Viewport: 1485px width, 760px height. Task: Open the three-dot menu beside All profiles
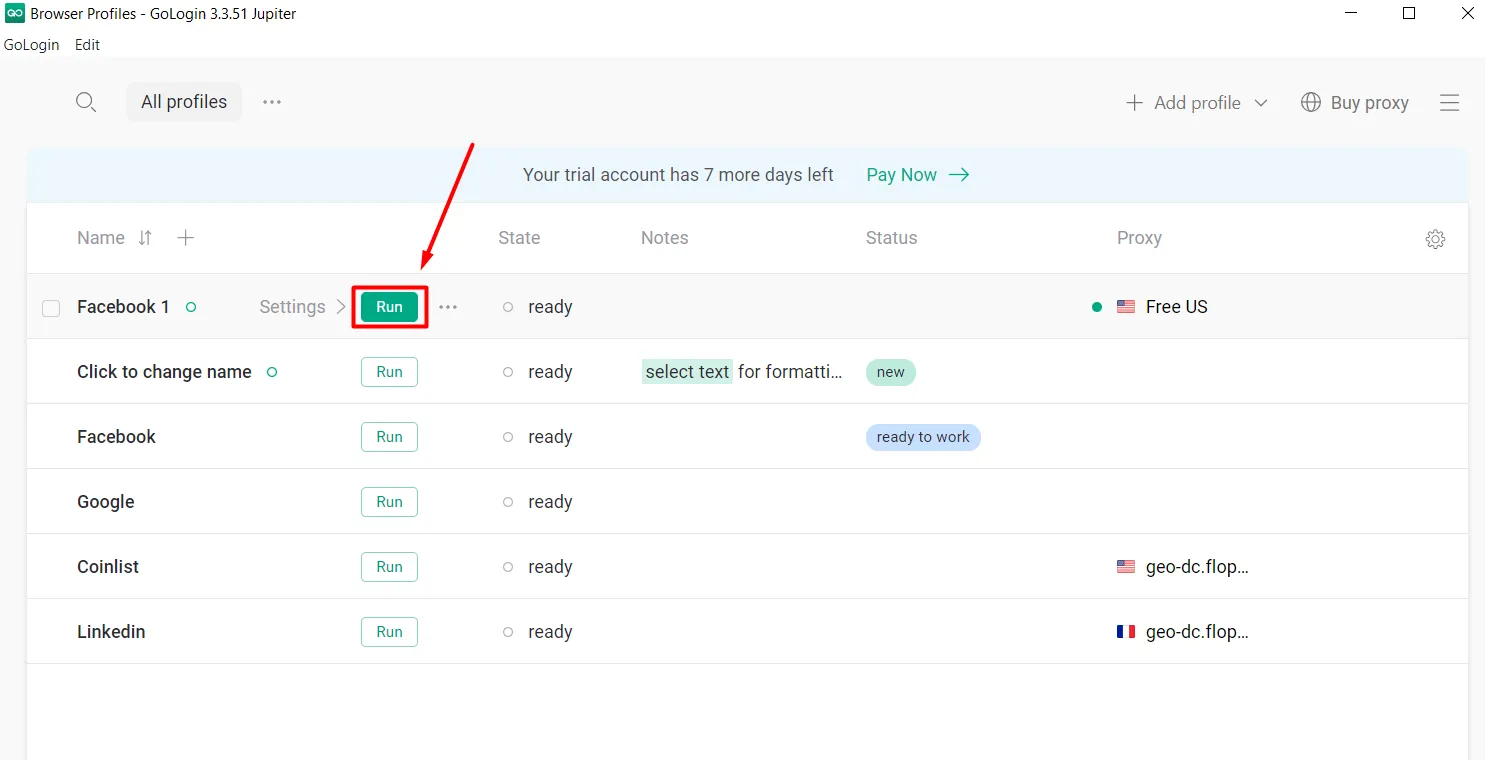pyautogui.click(x=272, y=102)
